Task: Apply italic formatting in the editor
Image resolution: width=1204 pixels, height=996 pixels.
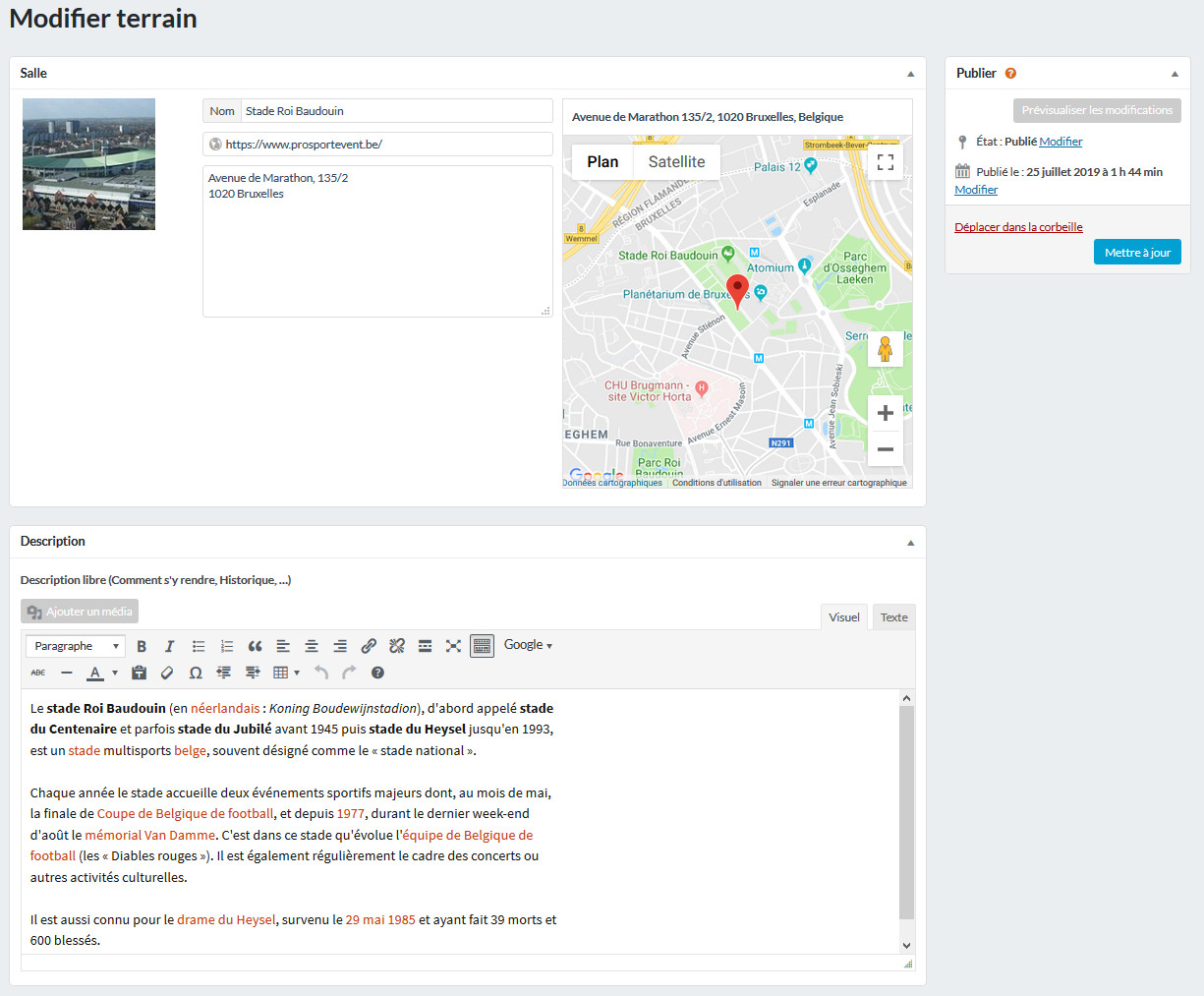Action: [169, 646]
